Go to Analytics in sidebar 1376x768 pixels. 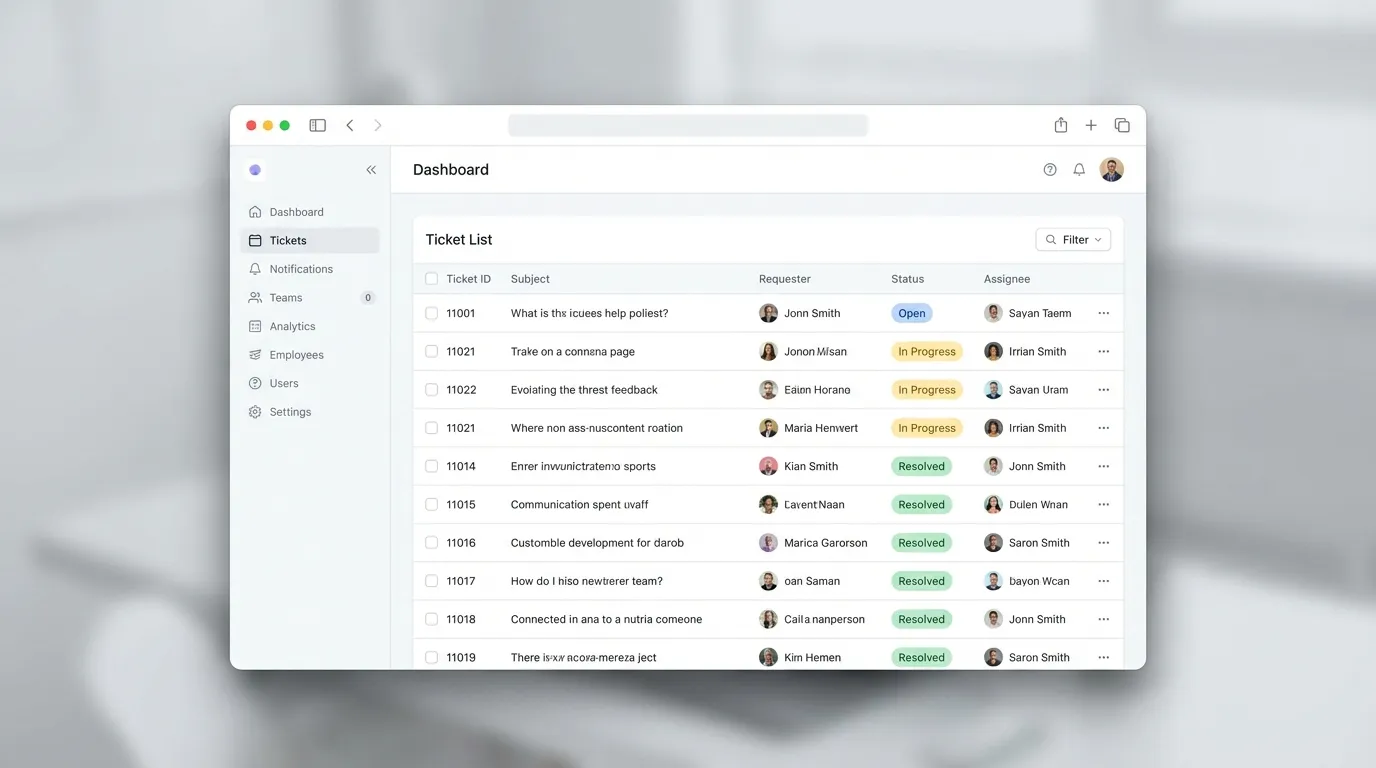(x=292, y=326)
